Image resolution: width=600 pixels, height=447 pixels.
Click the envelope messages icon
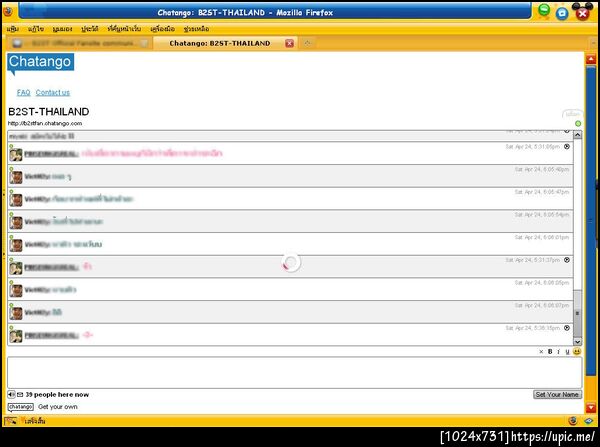click(x=20, y=394)
